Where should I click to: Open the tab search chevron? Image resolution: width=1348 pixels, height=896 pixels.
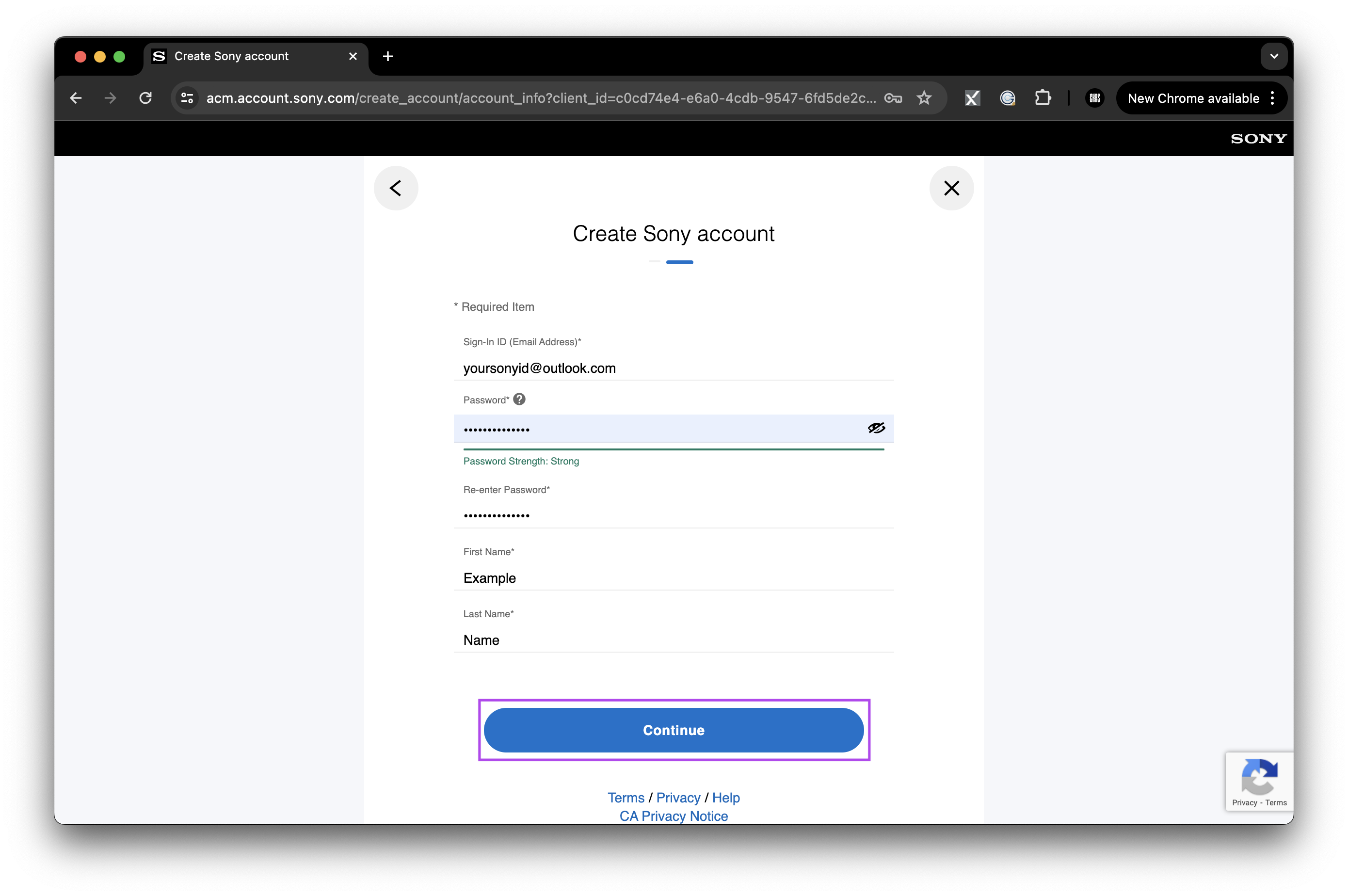(1273, 55)
